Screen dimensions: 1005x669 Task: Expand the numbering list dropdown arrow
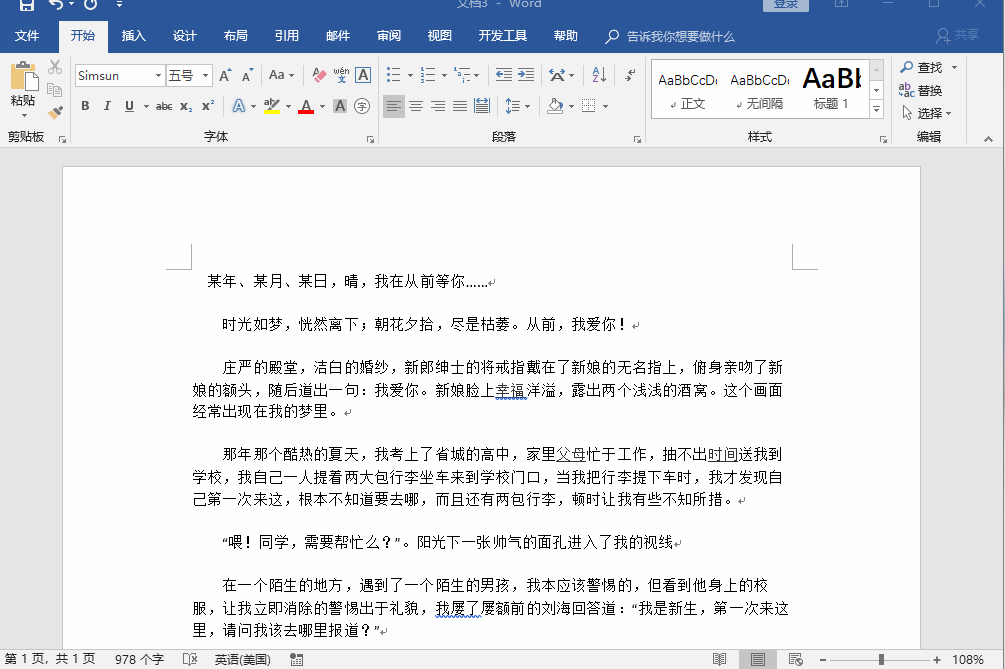point(444,76)
